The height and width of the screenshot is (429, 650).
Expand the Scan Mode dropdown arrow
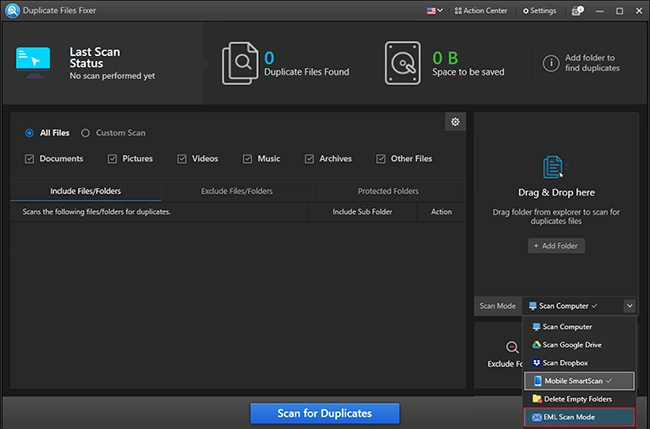coord(629,306)
